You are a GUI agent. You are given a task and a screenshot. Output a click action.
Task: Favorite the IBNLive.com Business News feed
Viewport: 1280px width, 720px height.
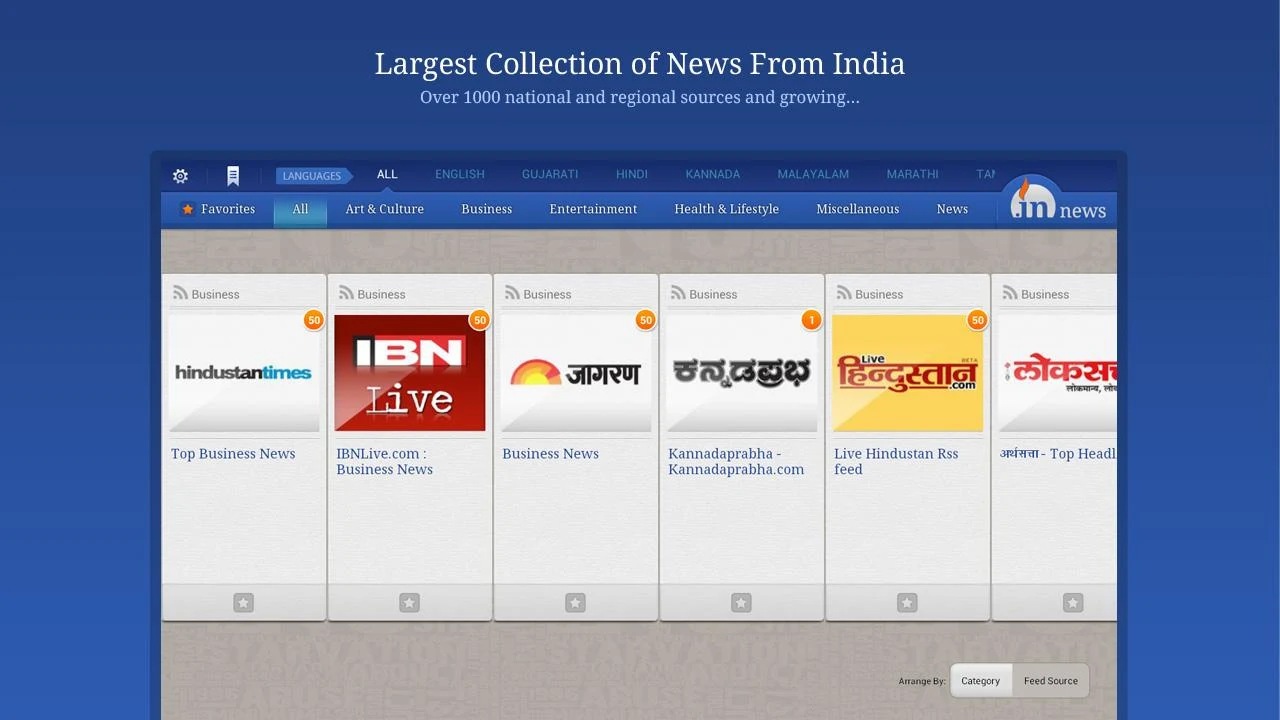coord(409,603)
